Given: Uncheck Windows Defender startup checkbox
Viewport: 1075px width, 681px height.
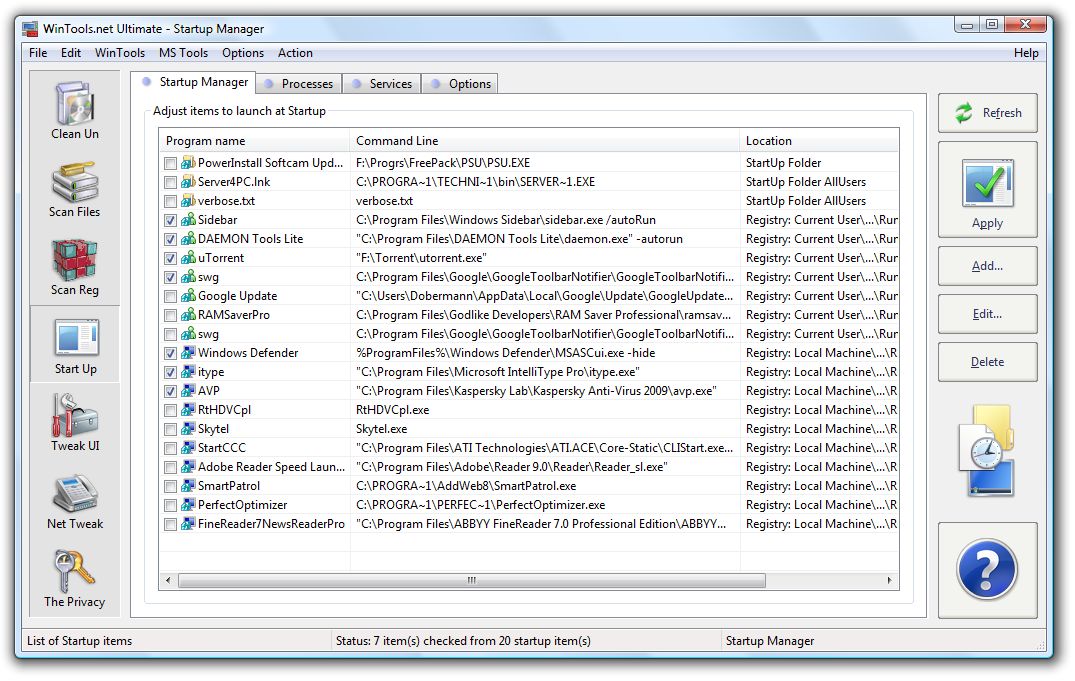Looking at the screenshot, I should (171, 353).
